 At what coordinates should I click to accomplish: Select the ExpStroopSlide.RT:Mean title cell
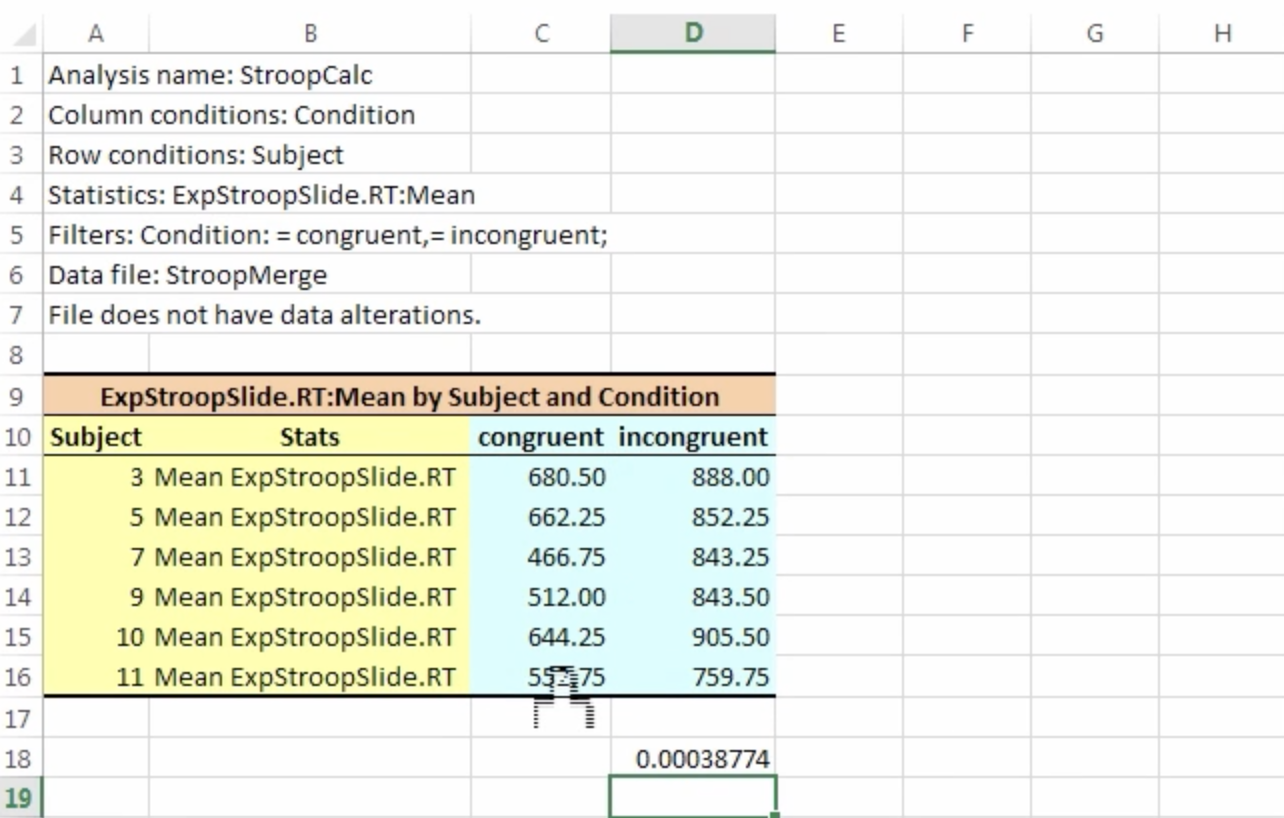coord(409,397)
